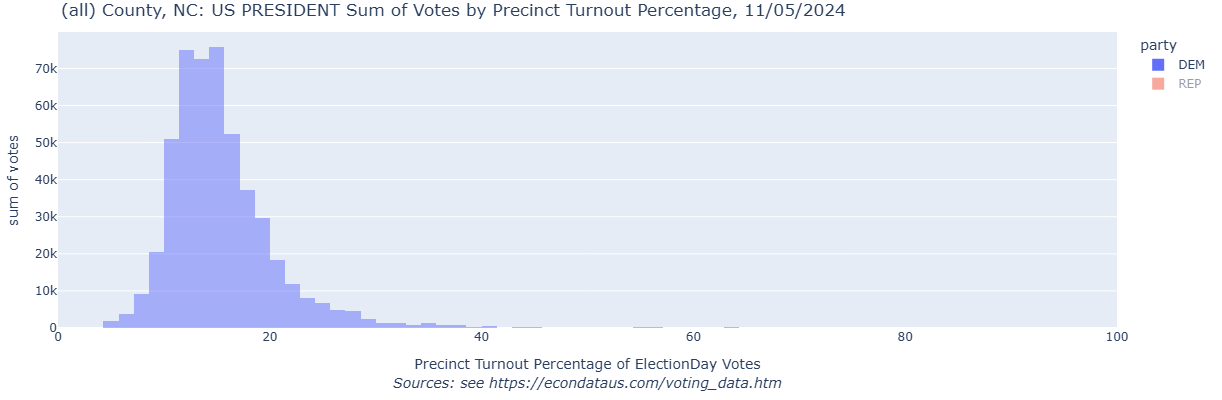Click the y-axis tick label 40k
The height and width of the screenshot is (400, 1222).
pos(38,180)
